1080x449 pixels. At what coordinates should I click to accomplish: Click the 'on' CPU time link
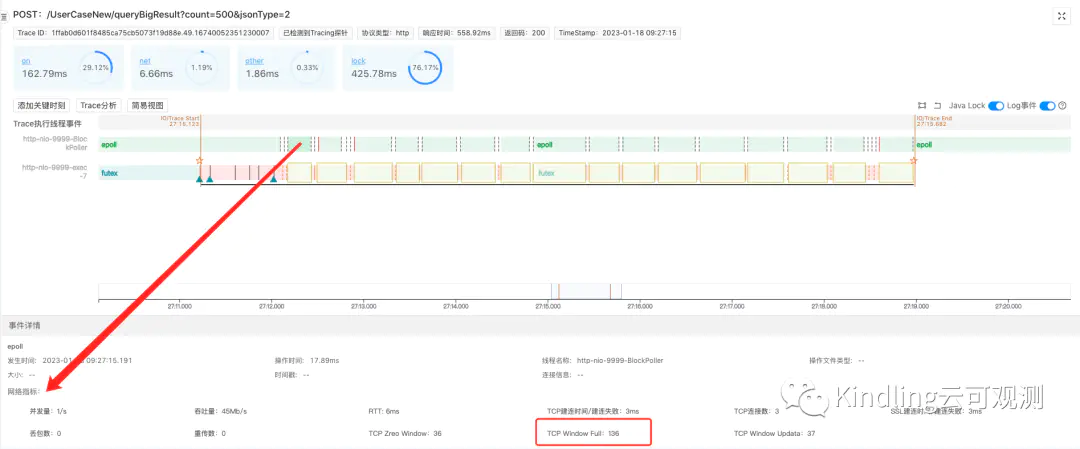(26, 61)
